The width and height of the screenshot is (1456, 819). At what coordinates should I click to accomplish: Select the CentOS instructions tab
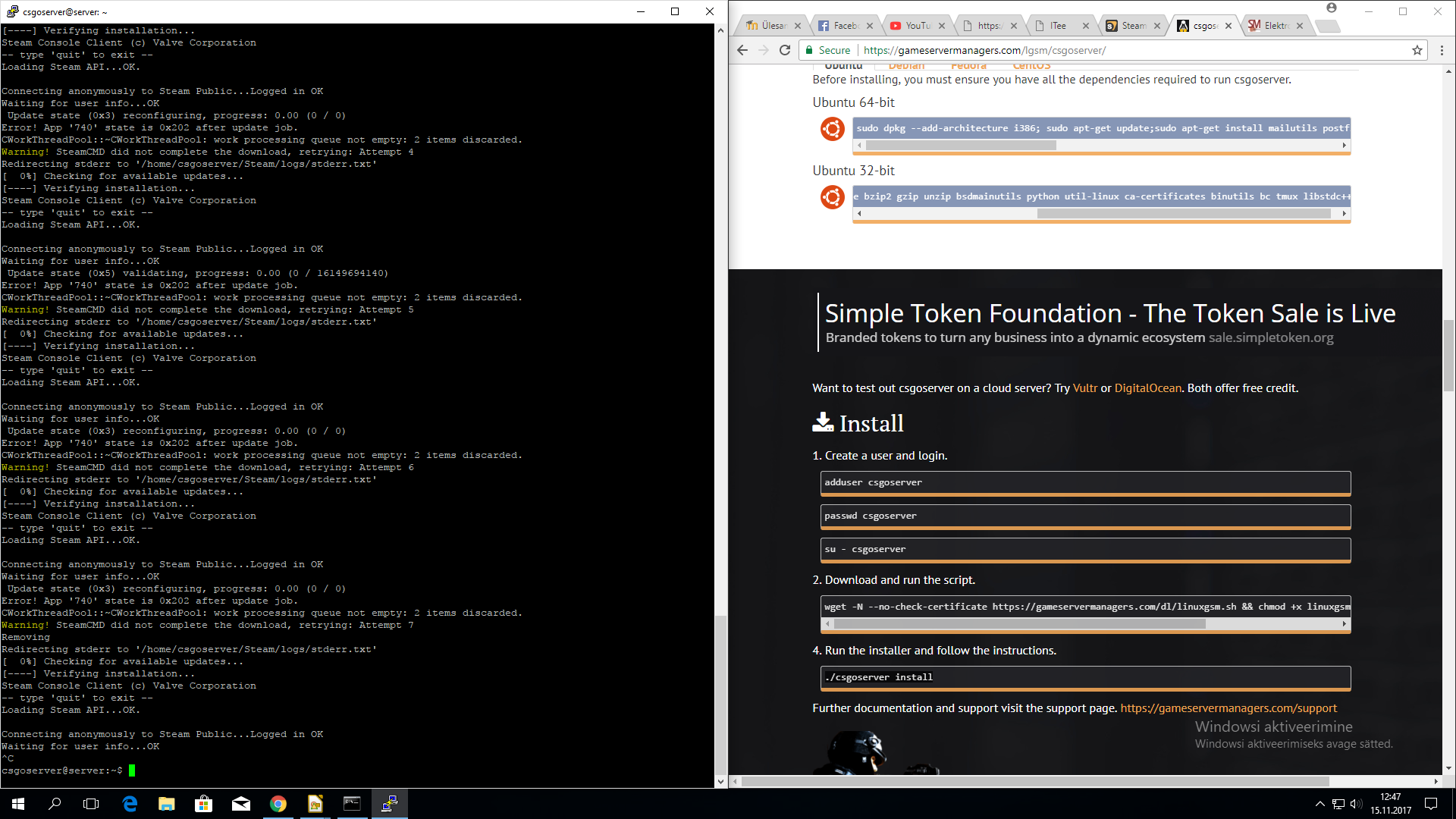click(x=1031, y=67)
